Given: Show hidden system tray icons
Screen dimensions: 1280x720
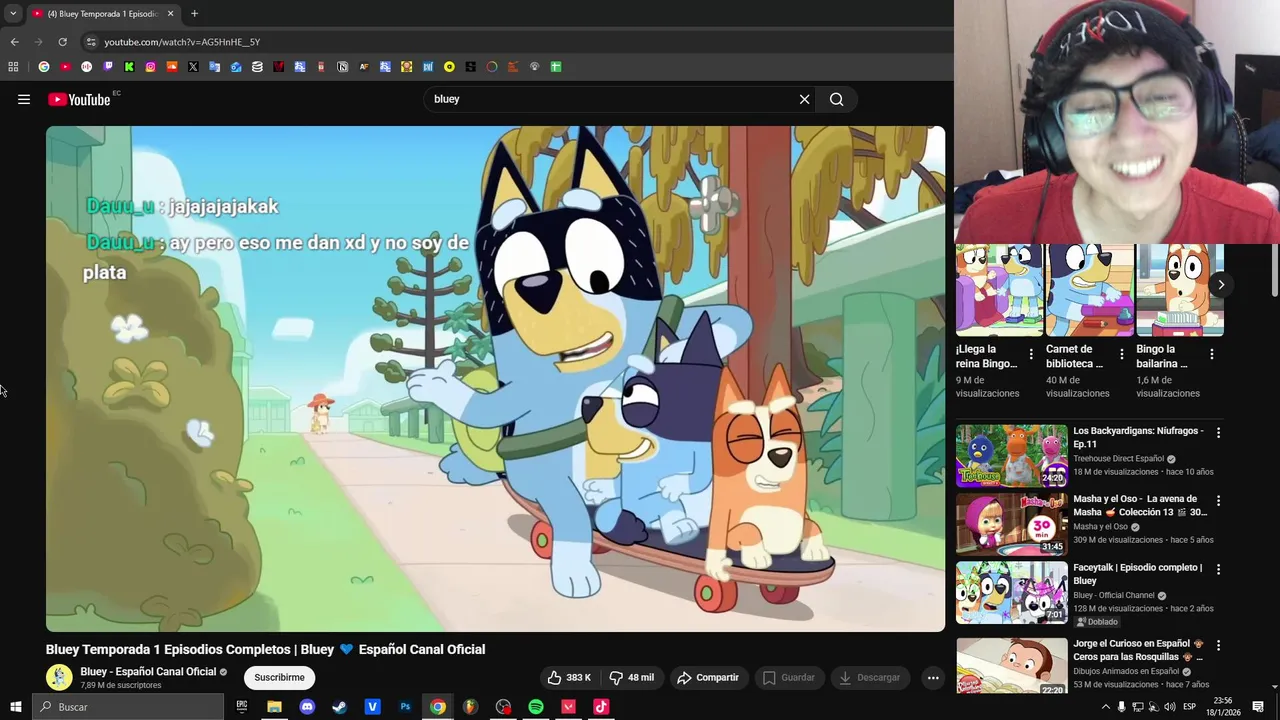Looking at the screenshot, I should (1105, 707).
